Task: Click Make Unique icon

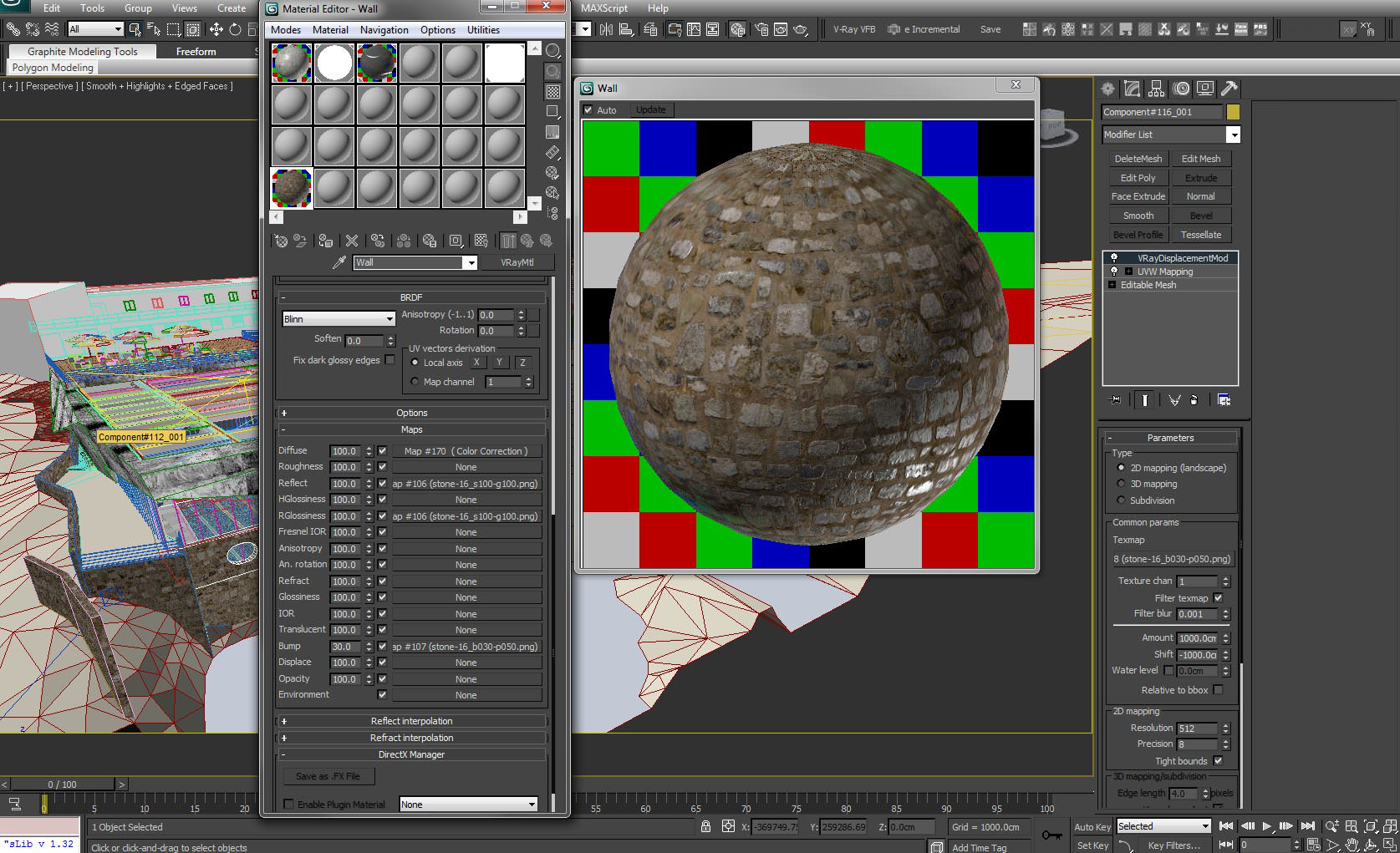Action: (1174, 400)
